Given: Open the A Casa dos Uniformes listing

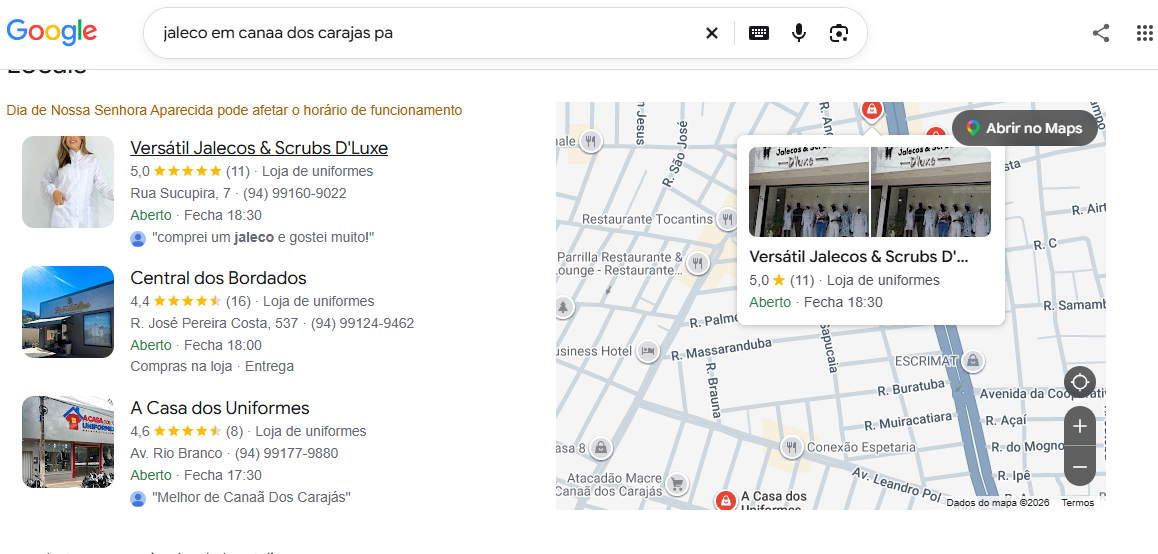Looking at the screenshot, I should (x=219, y=408).
